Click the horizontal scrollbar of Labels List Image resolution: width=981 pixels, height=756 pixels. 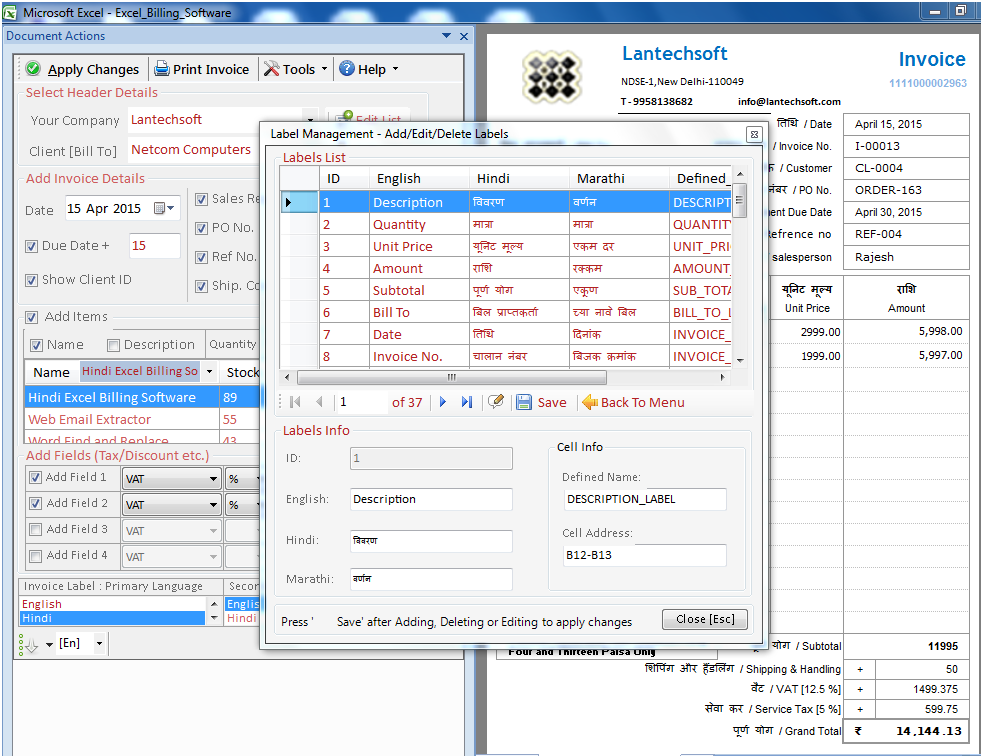[451, 377]
